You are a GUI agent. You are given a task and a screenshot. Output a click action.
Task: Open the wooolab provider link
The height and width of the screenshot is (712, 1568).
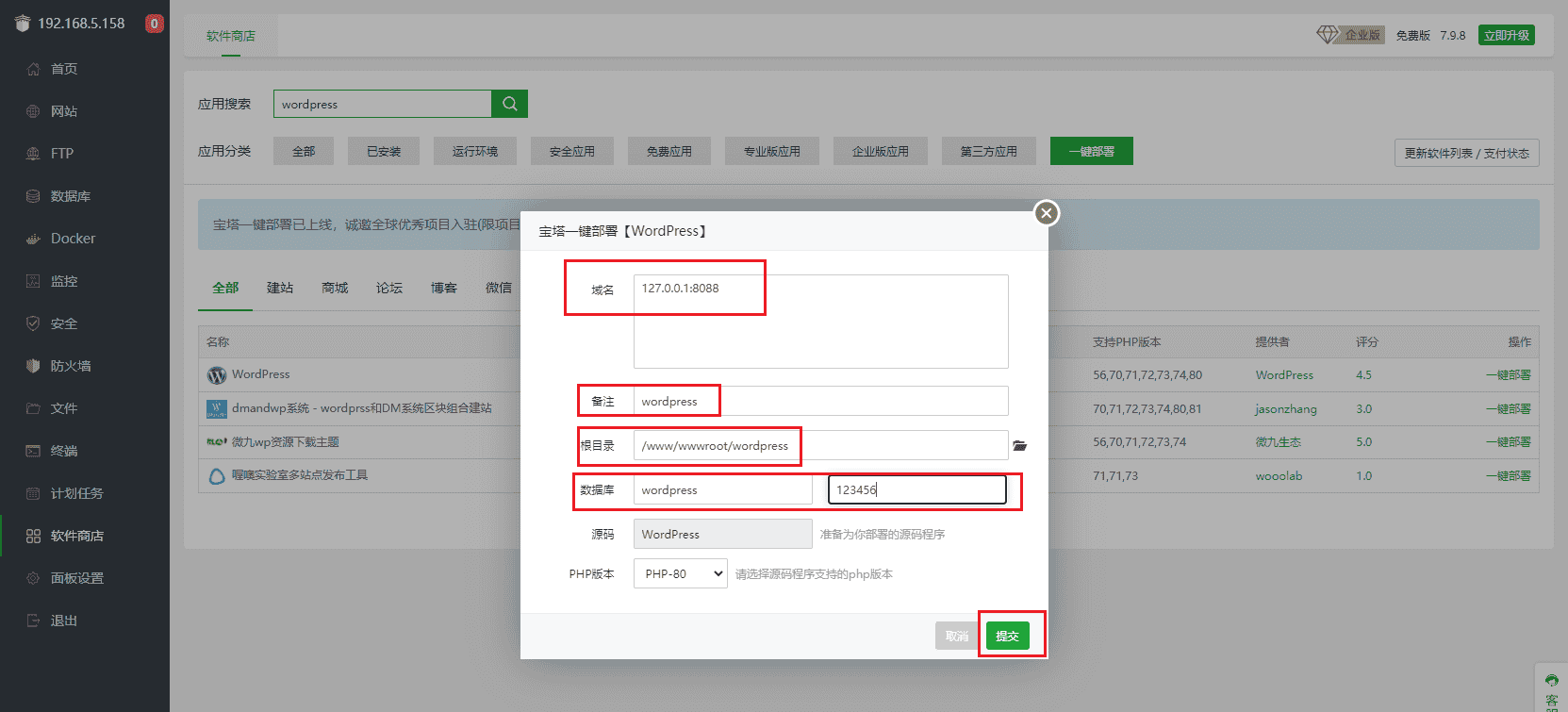(x=1279, y=475)
